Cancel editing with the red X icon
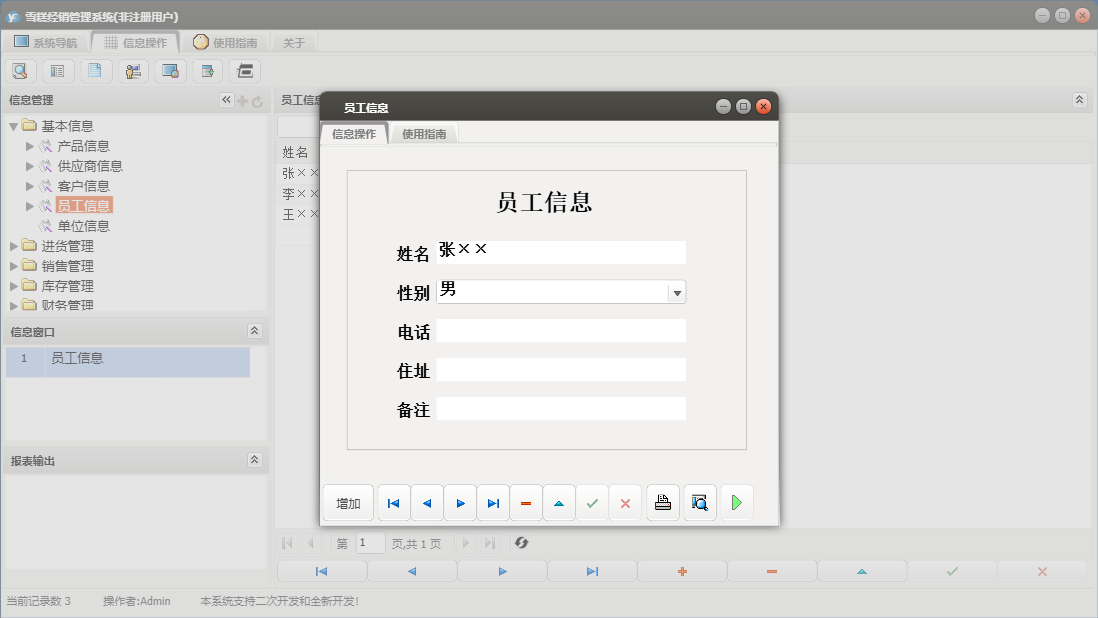The image size is (1098, 618). (x=625, y=502)
